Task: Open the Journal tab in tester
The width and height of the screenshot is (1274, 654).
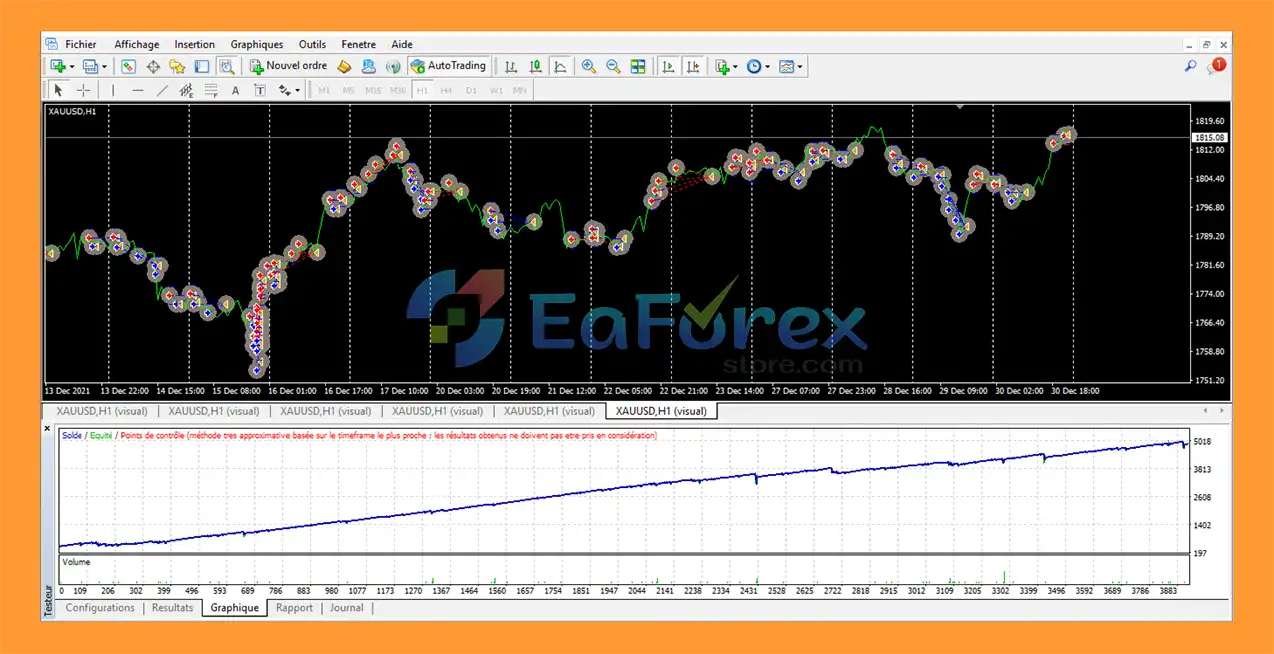Action: [346, 608]
